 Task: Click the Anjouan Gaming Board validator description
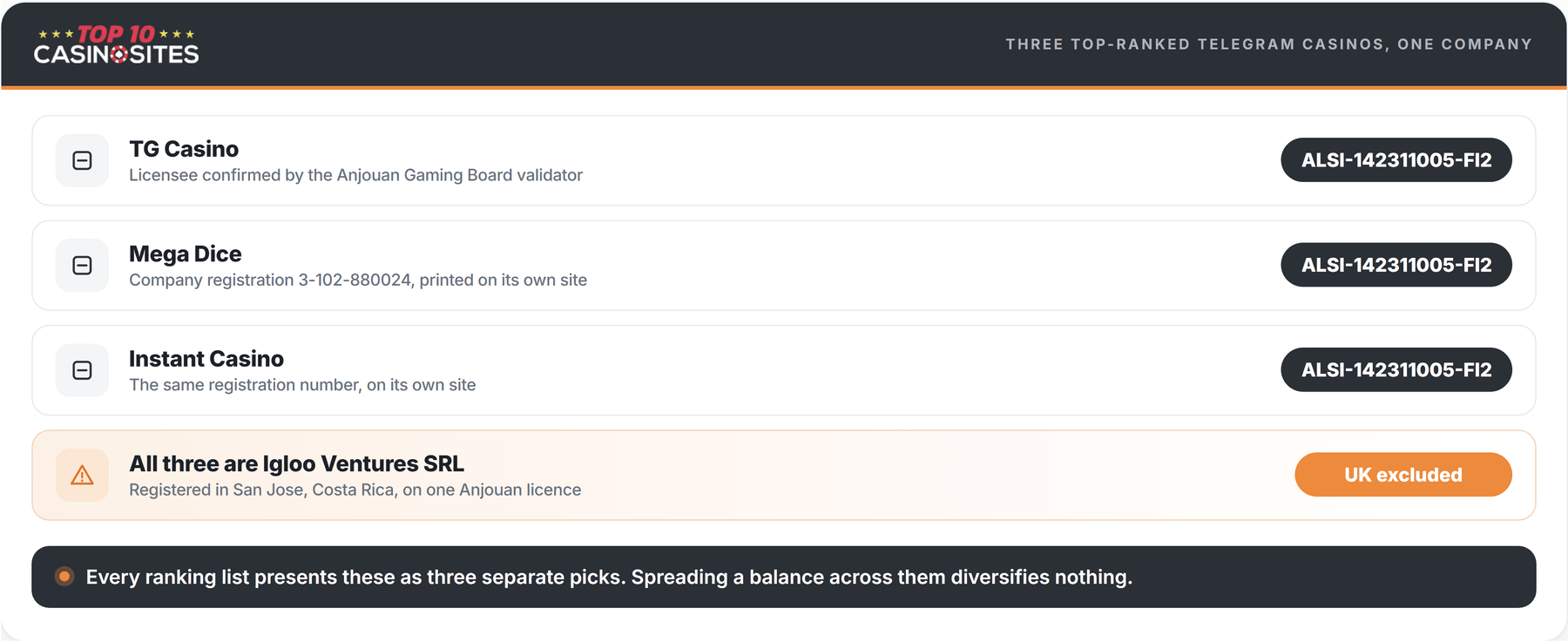tap(355, 175)
